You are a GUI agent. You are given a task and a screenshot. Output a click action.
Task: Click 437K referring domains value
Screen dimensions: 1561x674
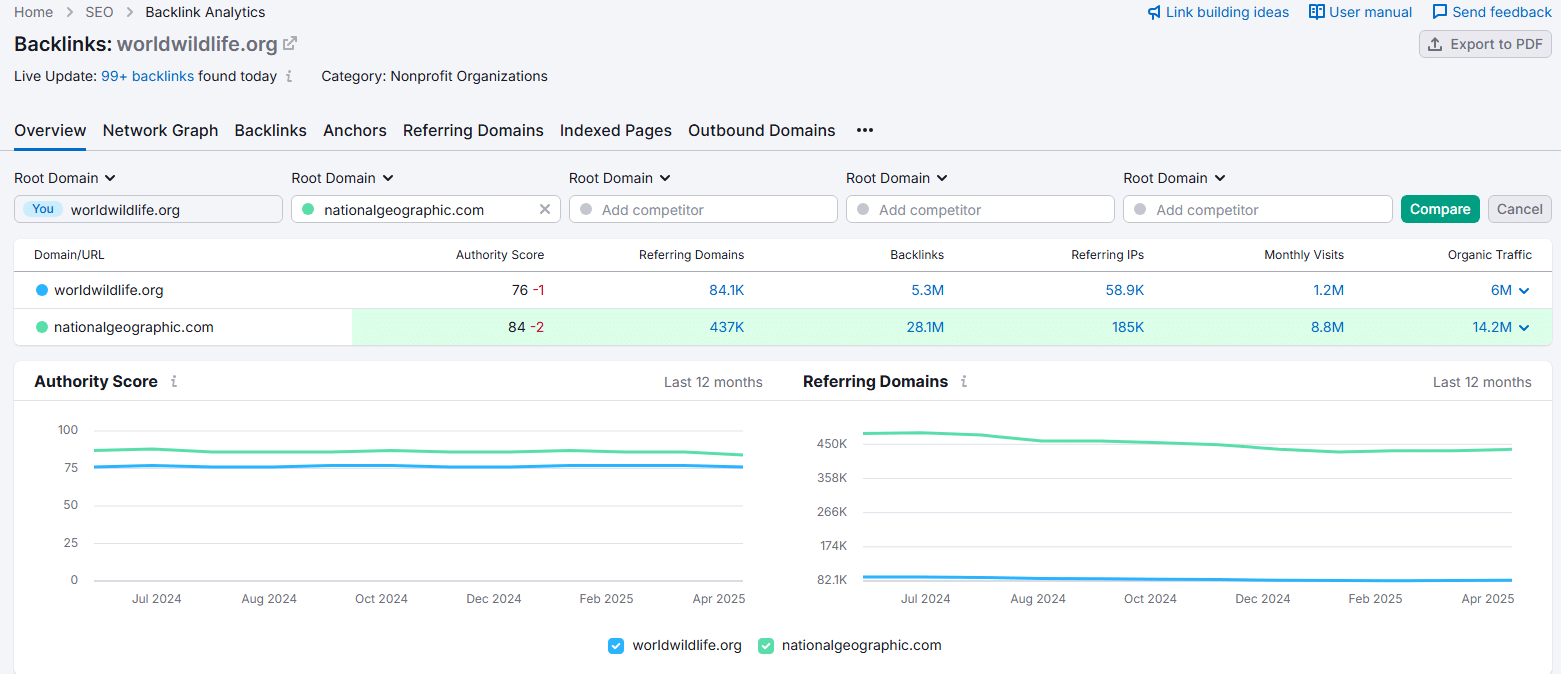(x=728, y=327)
